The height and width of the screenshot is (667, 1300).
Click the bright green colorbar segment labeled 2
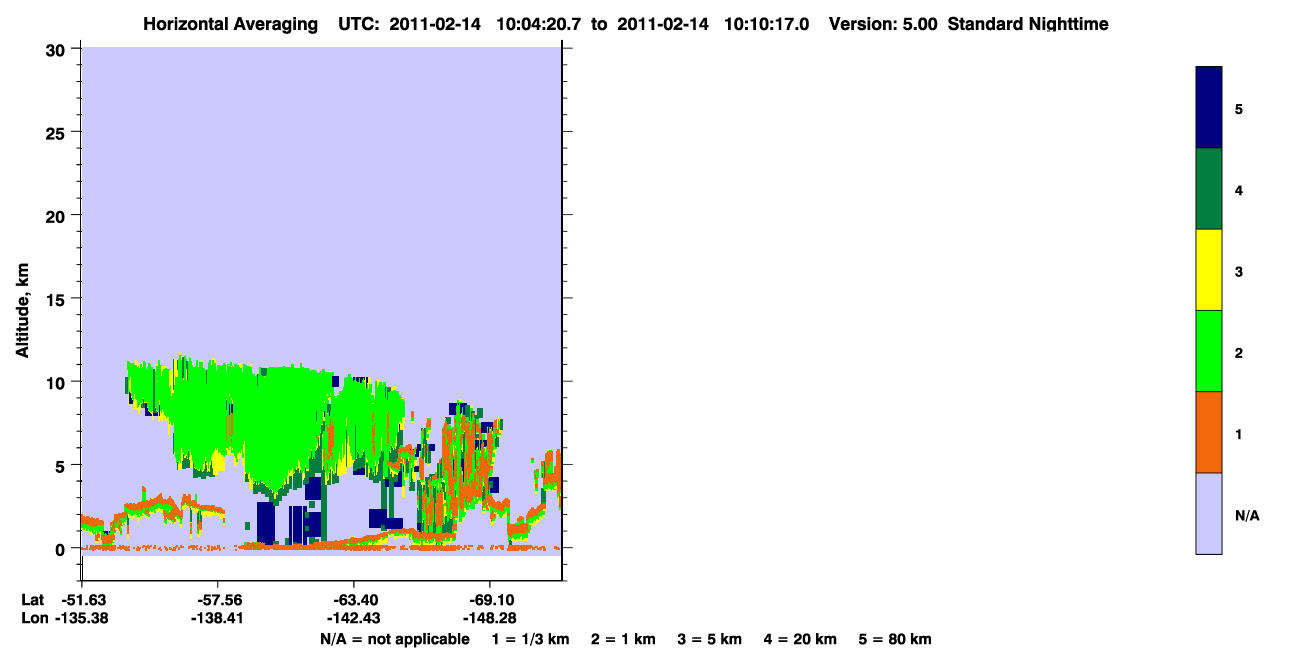(x=1209, y=351)
